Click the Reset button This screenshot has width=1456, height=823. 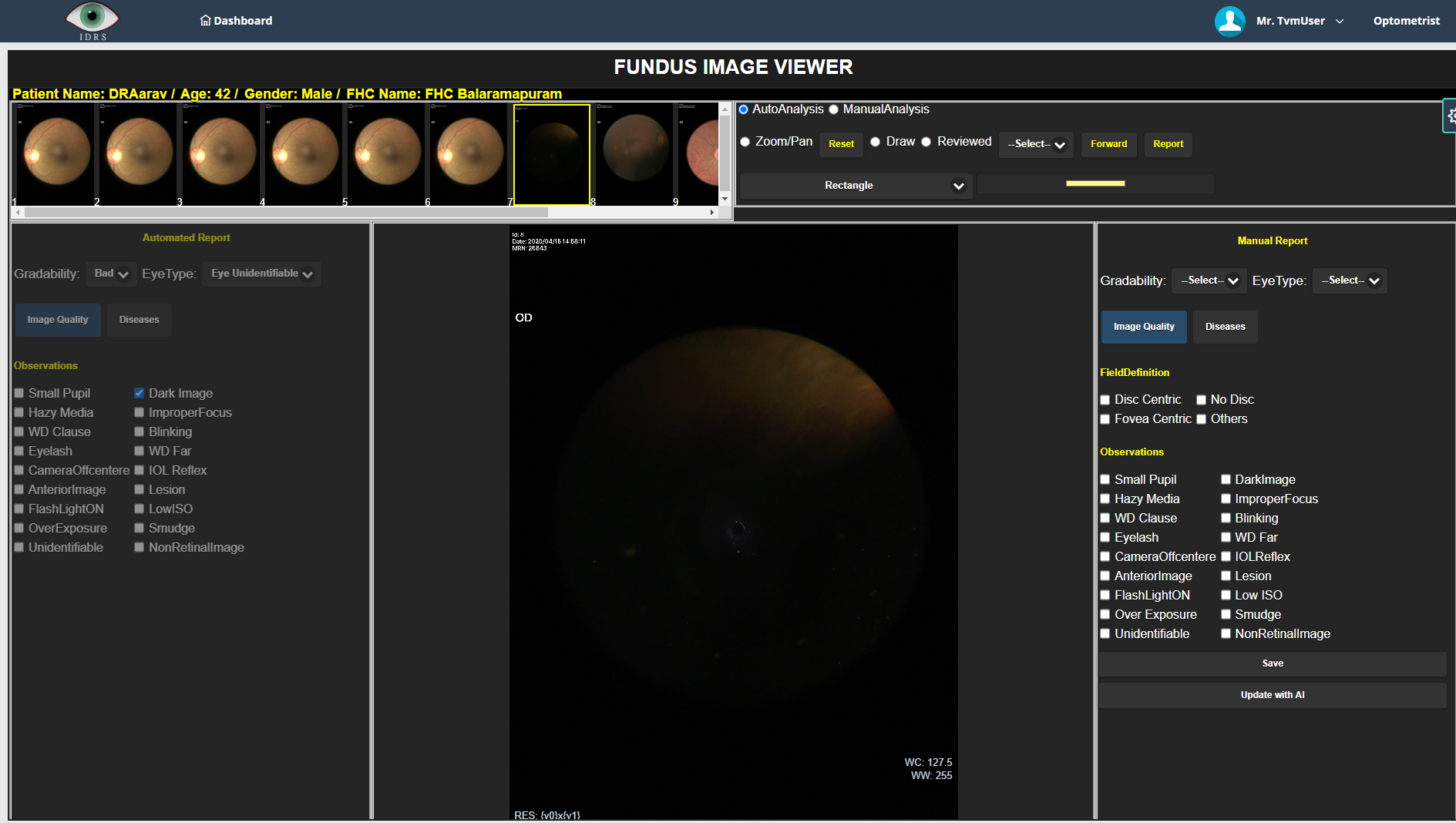tap(841, 144)
